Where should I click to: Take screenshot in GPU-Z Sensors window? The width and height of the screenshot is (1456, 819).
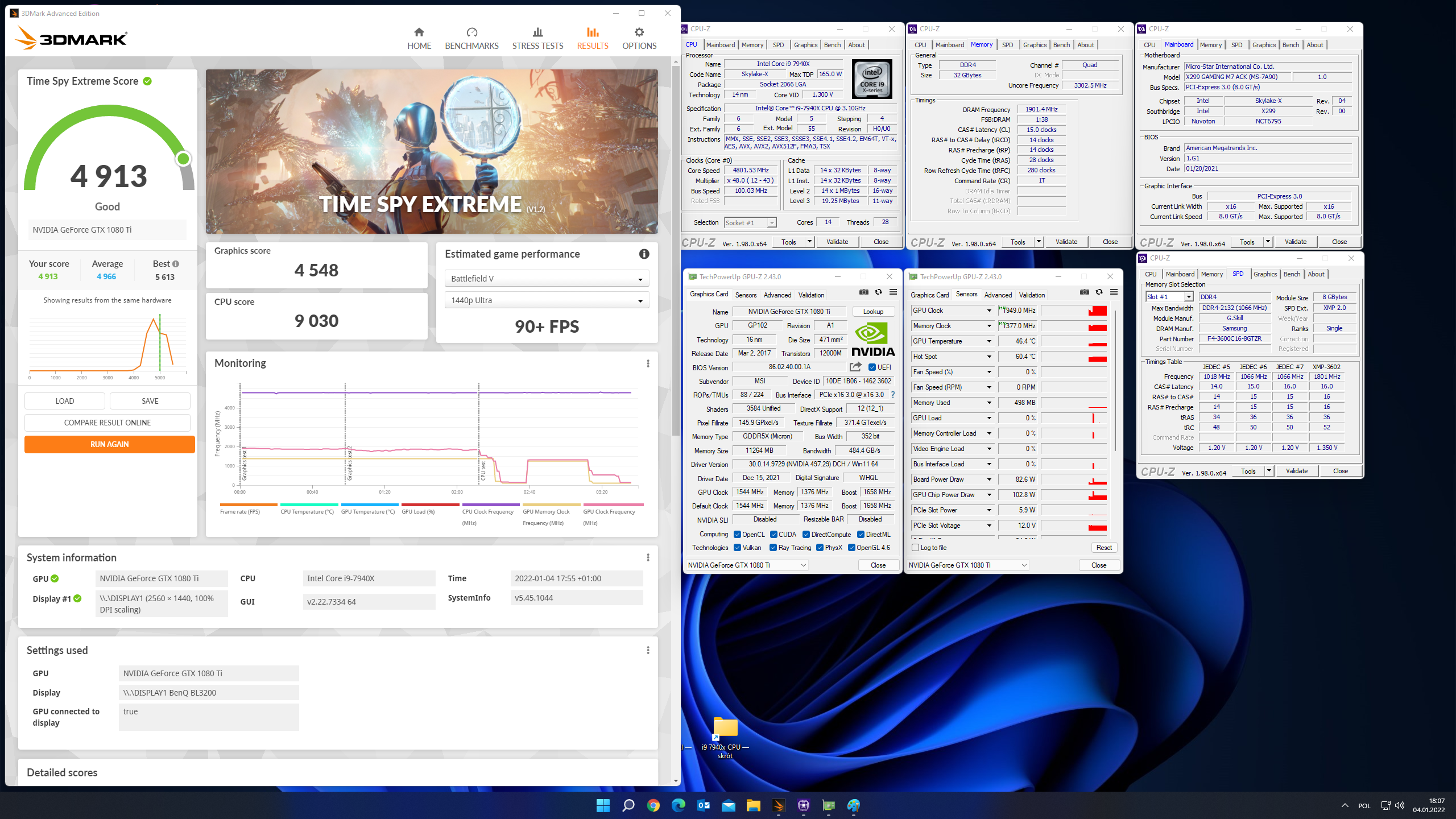[x=1085, y=292]
